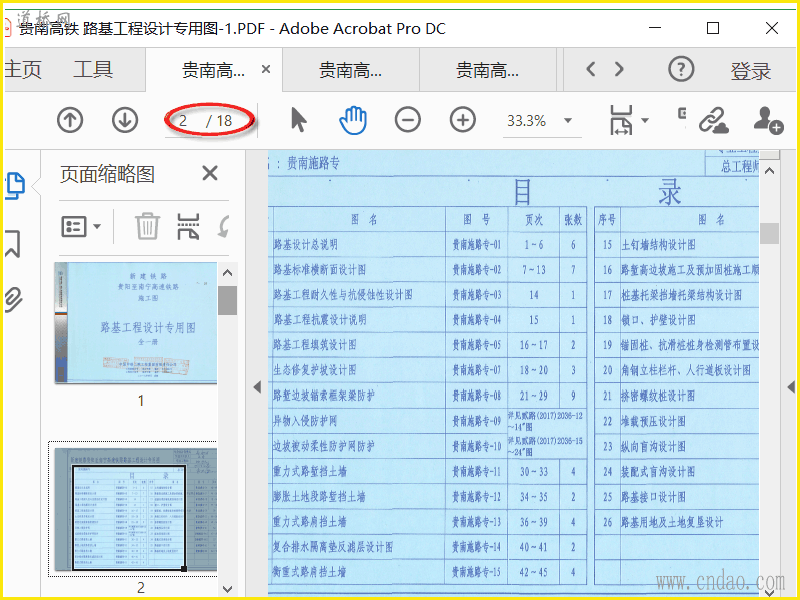The height and width of the screenshot is (600, 800).
Task: Open thumbnails options menu dropdown
Action: tap(81, 226)
